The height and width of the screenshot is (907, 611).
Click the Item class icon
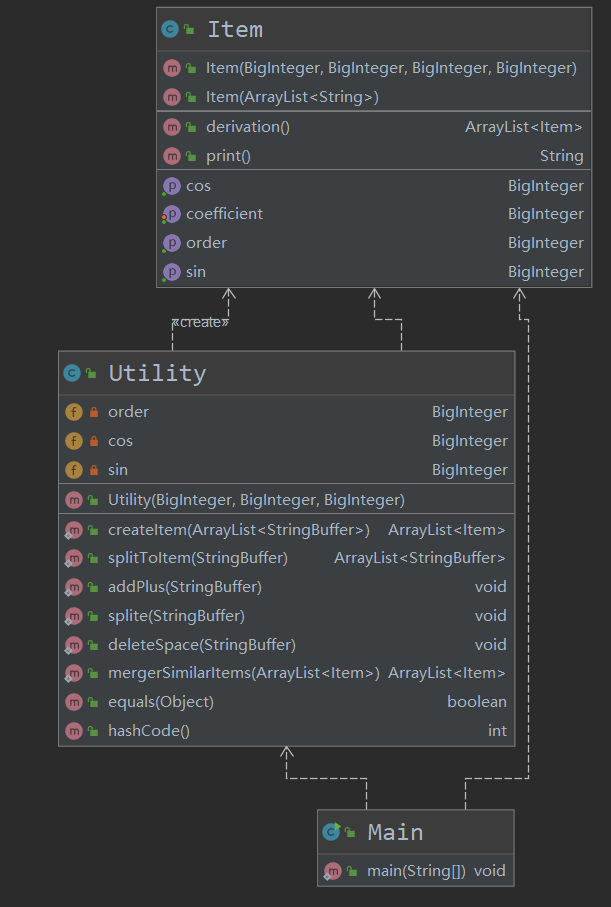[169, 30]
